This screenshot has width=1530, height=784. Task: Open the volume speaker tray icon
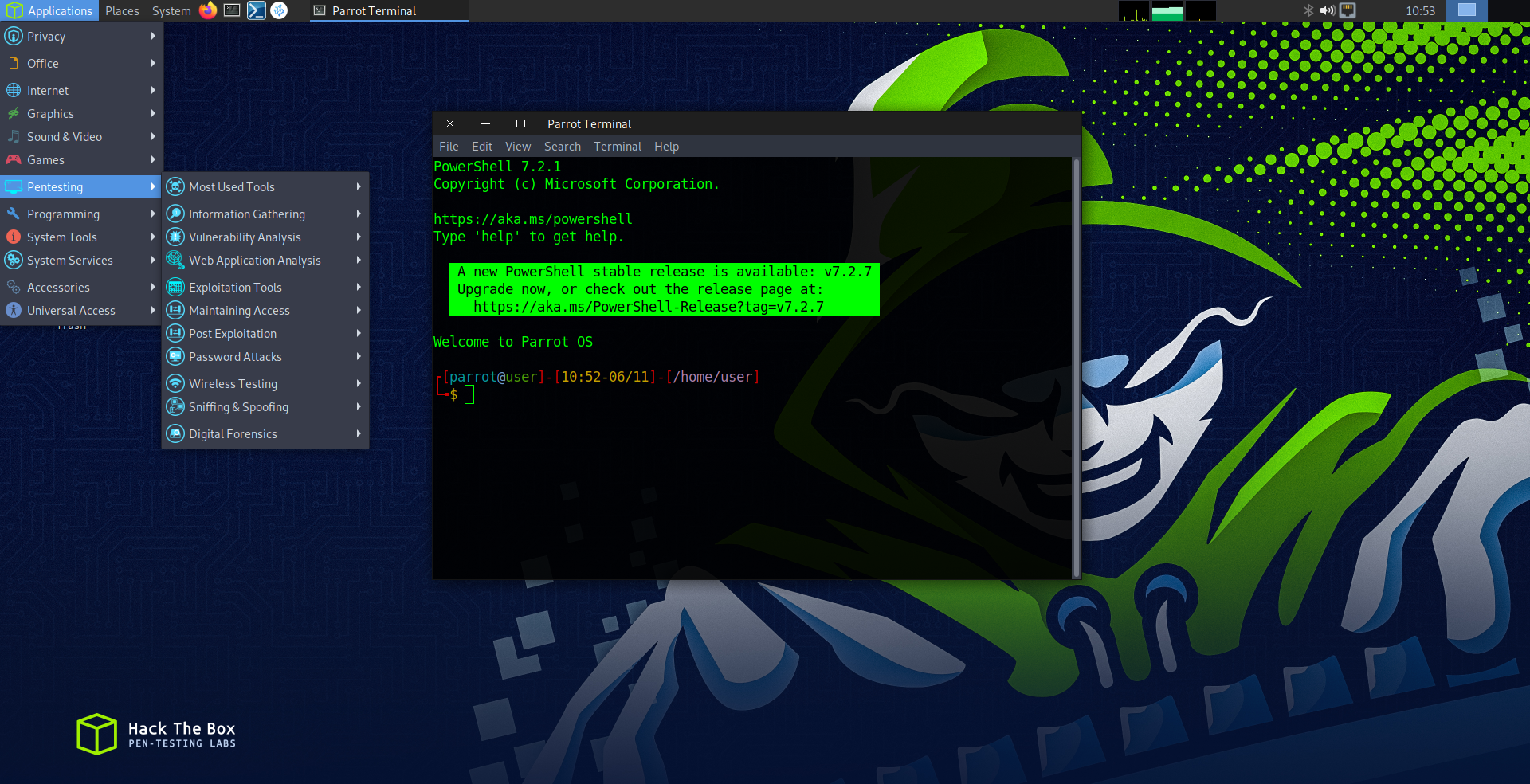click(x=1327, y=10)
